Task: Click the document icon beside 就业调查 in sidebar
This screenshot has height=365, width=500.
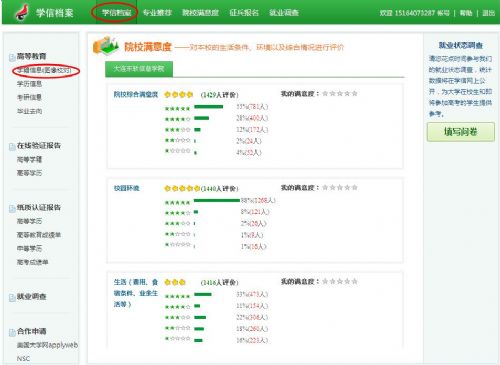Action: (x=12, y=297)
